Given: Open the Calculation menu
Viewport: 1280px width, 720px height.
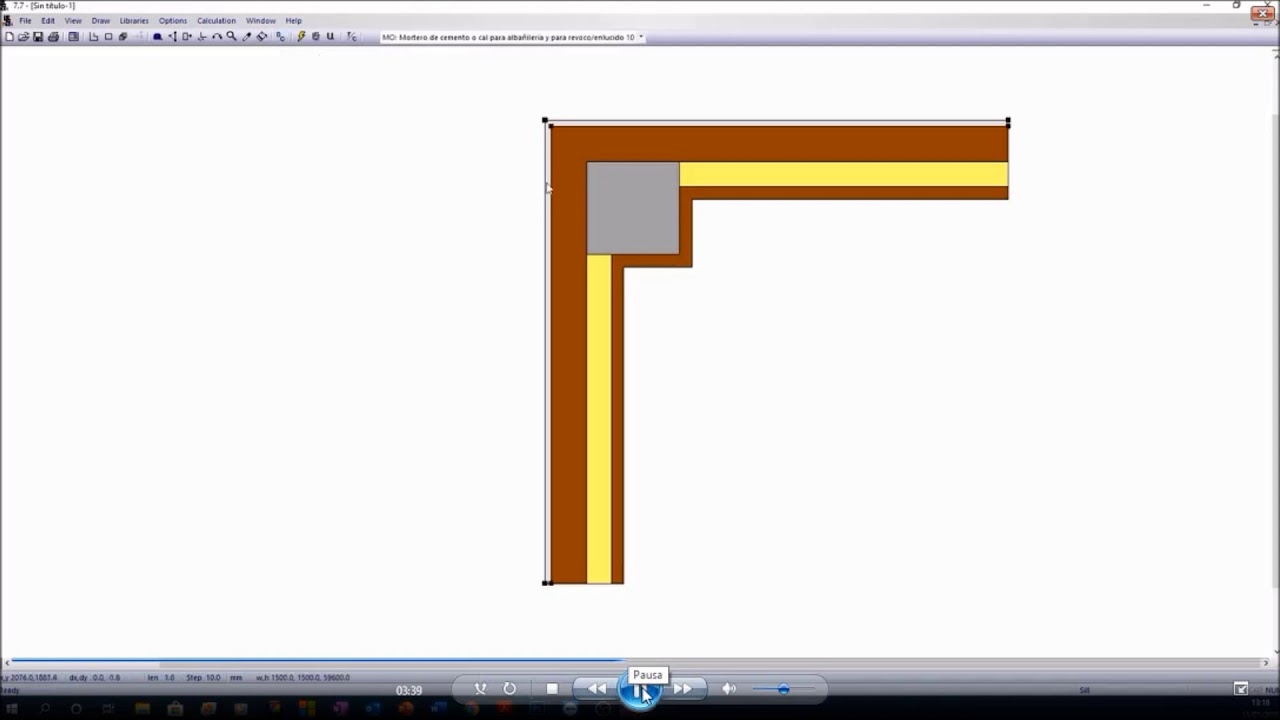Looking at the screenshot, I should [x=216, y=20].
